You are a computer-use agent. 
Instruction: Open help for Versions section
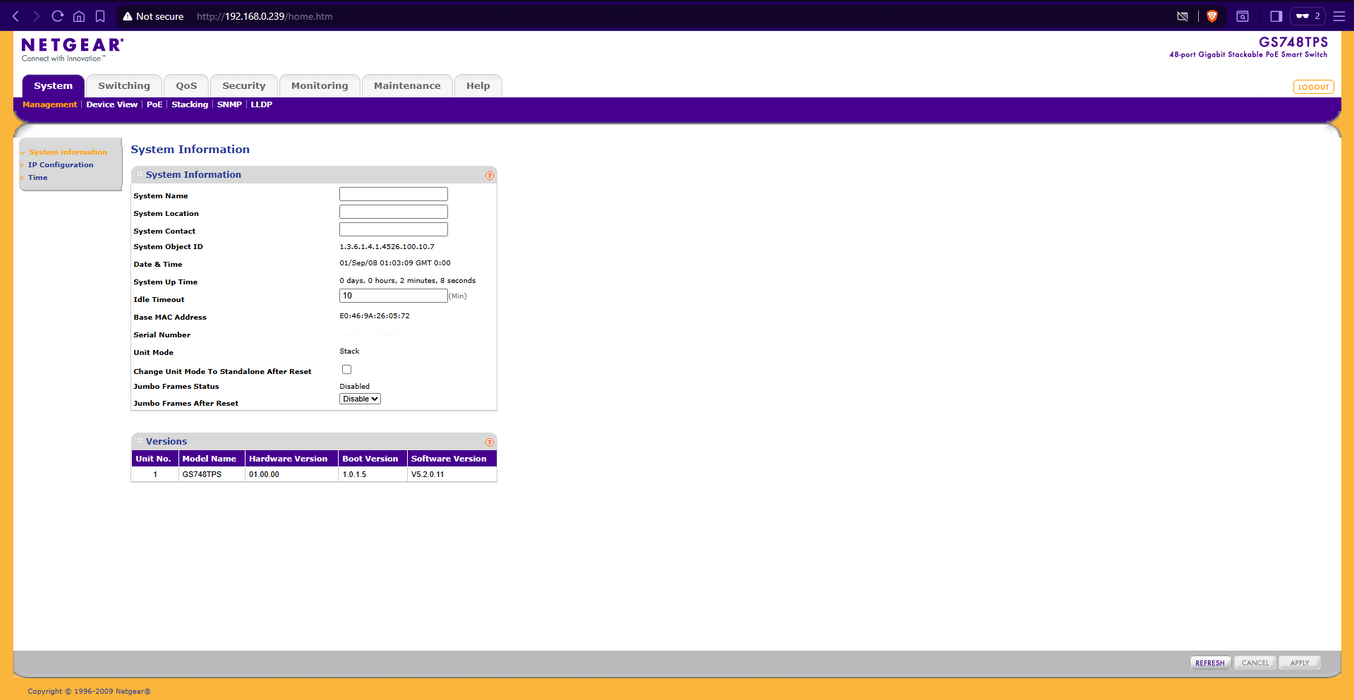[x=489, y=442]
